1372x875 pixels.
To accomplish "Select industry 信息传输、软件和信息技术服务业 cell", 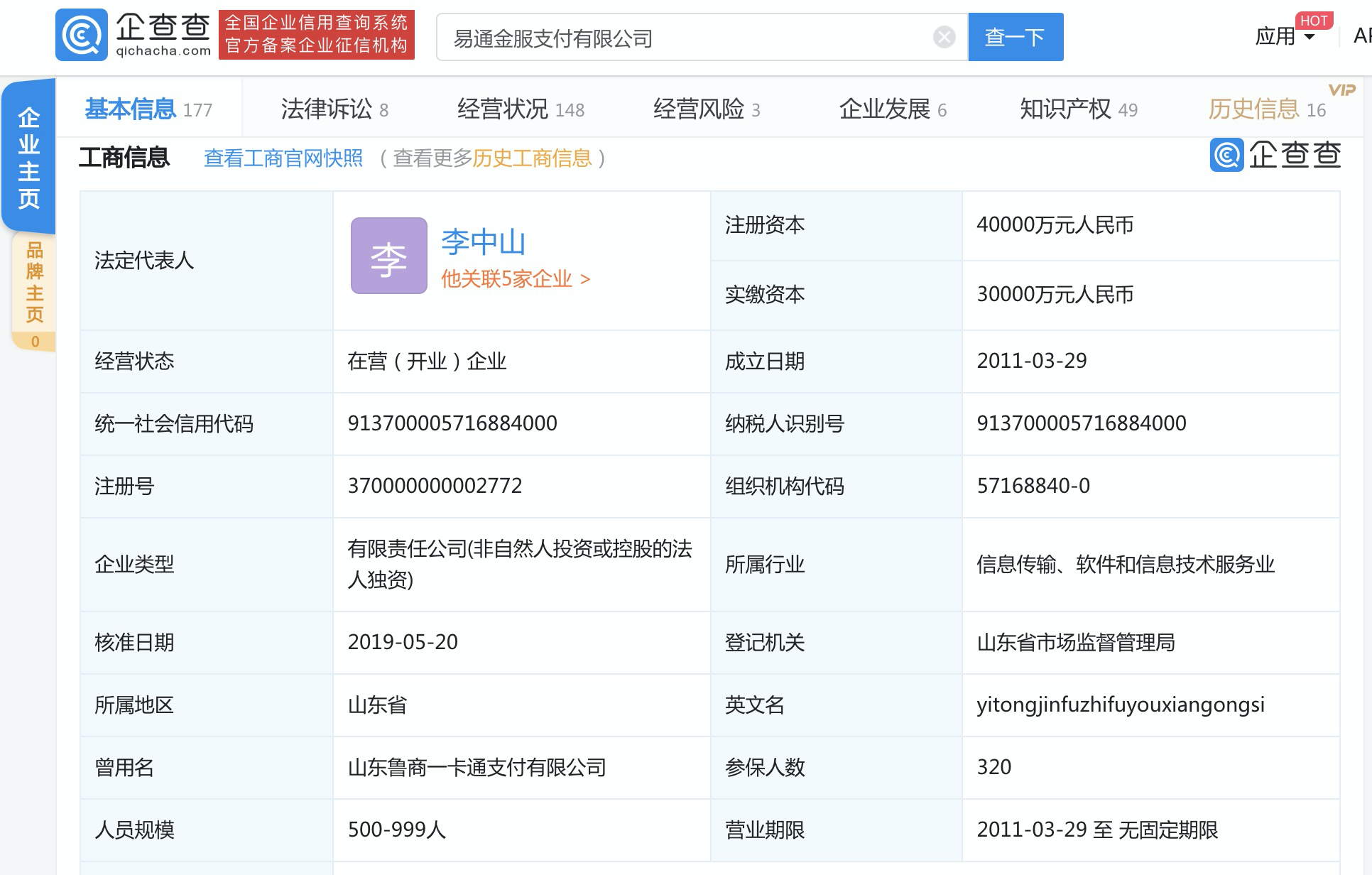I will click(x=1150, y=564).
